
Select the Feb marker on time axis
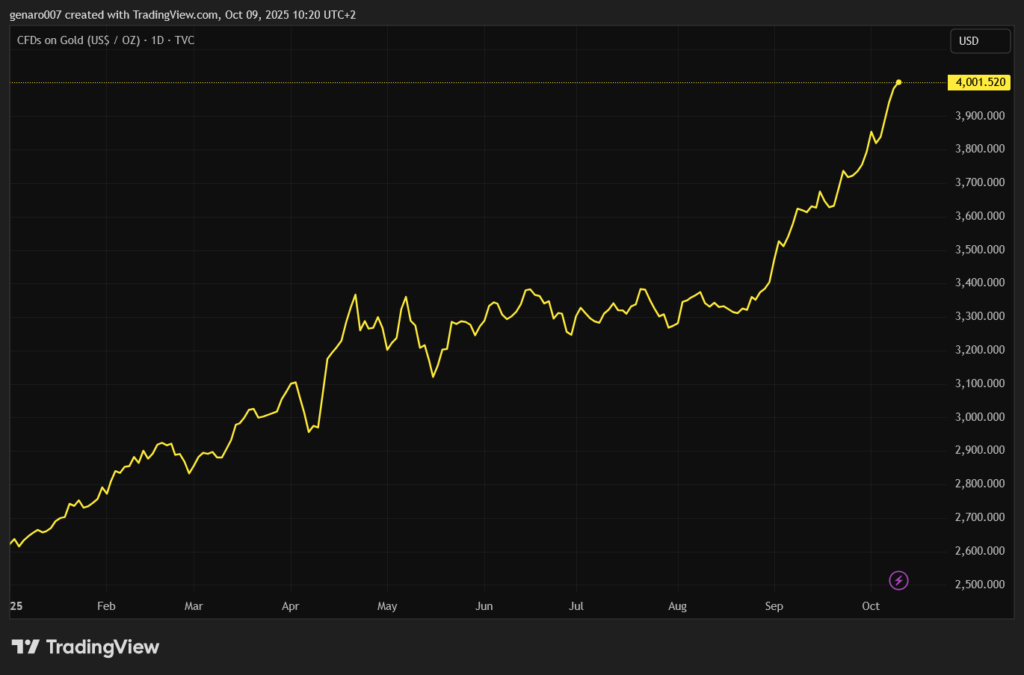point(106,606)
